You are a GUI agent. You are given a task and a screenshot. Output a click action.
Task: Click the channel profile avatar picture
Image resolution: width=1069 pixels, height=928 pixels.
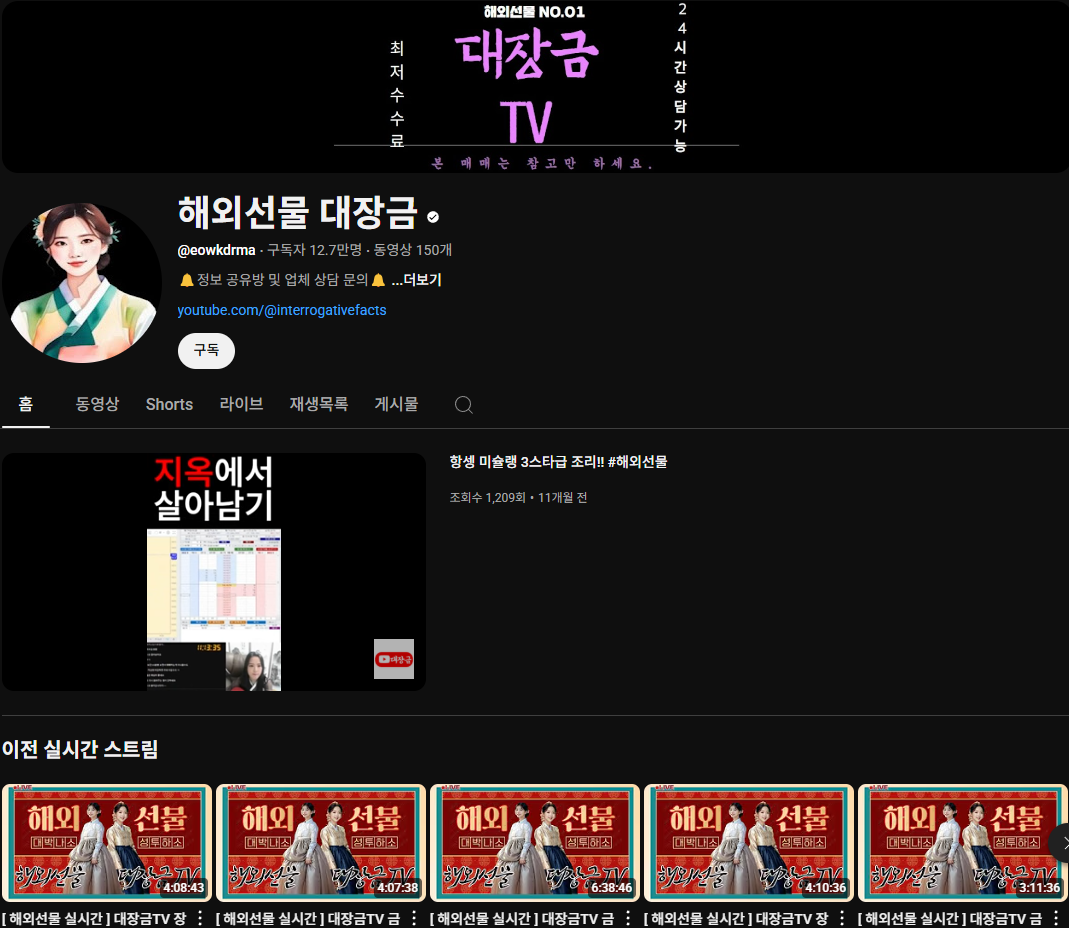(82, 283)
